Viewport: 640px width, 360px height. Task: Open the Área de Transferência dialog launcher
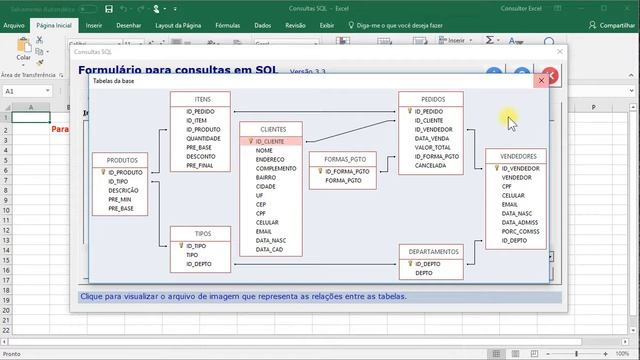tap(61, 76)
